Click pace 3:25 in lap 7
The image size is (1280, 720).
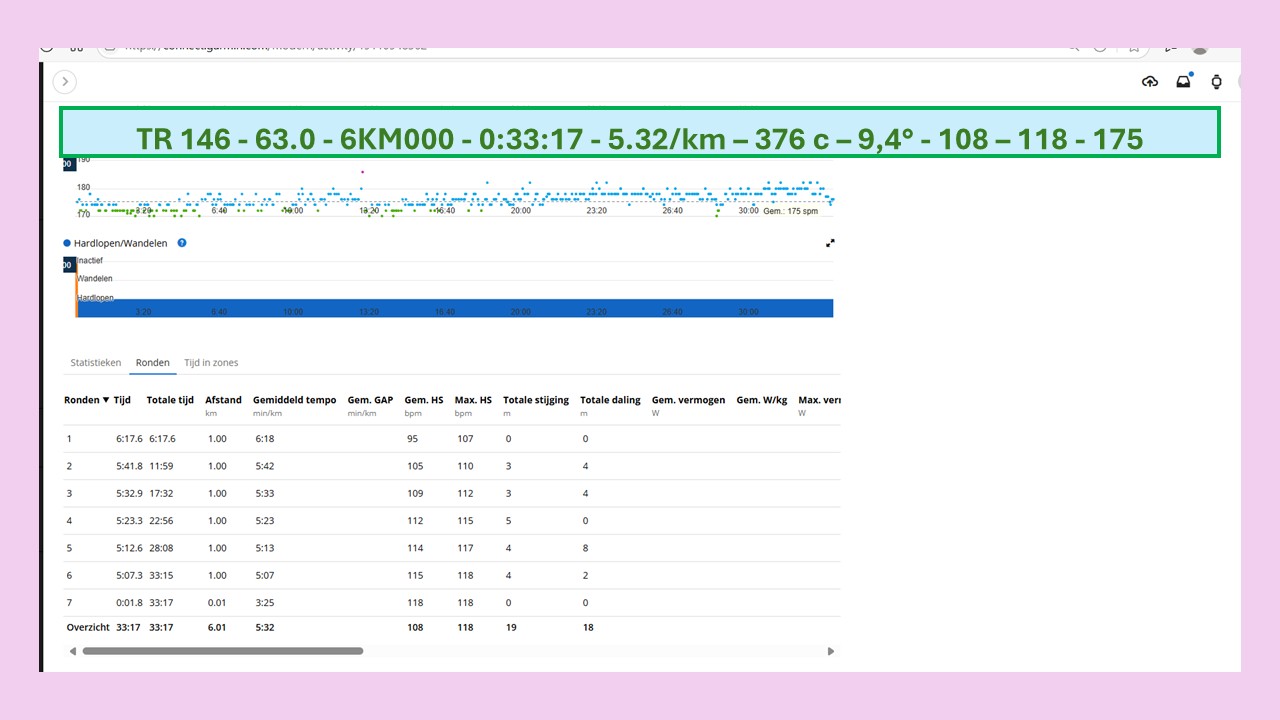[264, 603]
